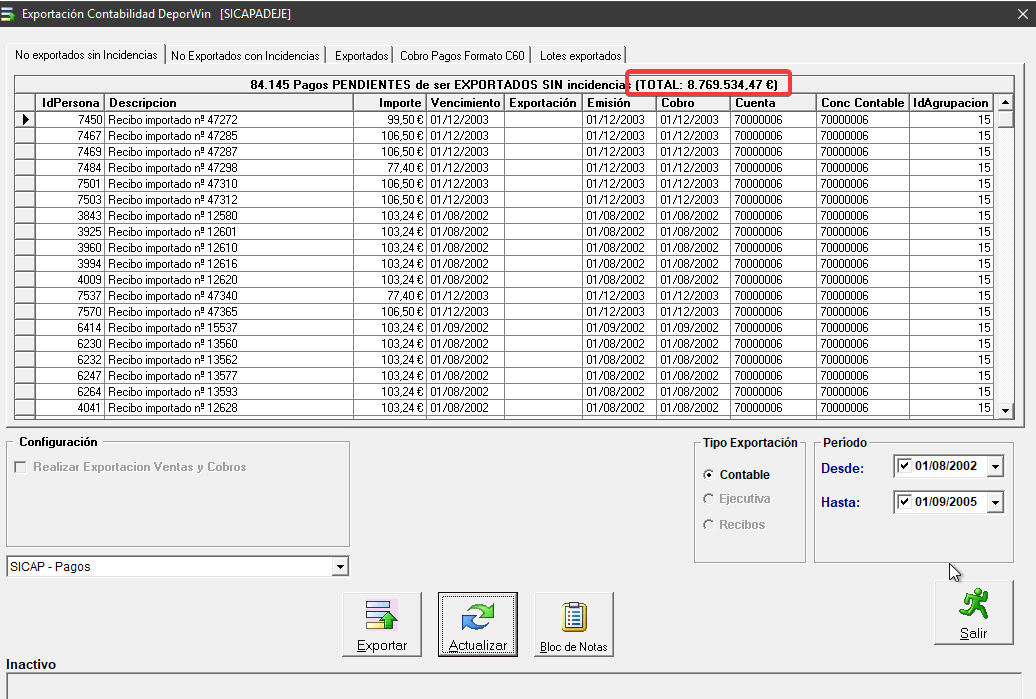Click IdPersona cell 6264

(x=69, y=392)
